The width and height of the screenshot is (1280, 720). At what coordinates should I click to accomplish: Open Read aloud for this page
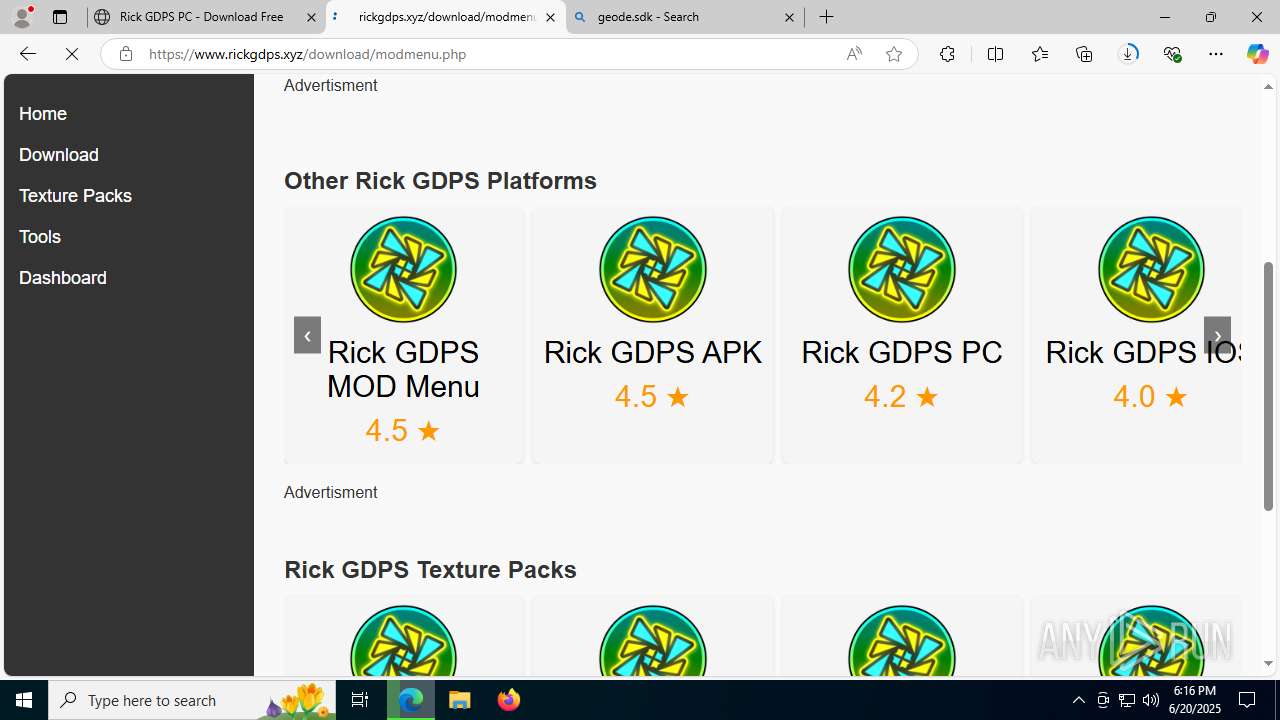(854, 54)
